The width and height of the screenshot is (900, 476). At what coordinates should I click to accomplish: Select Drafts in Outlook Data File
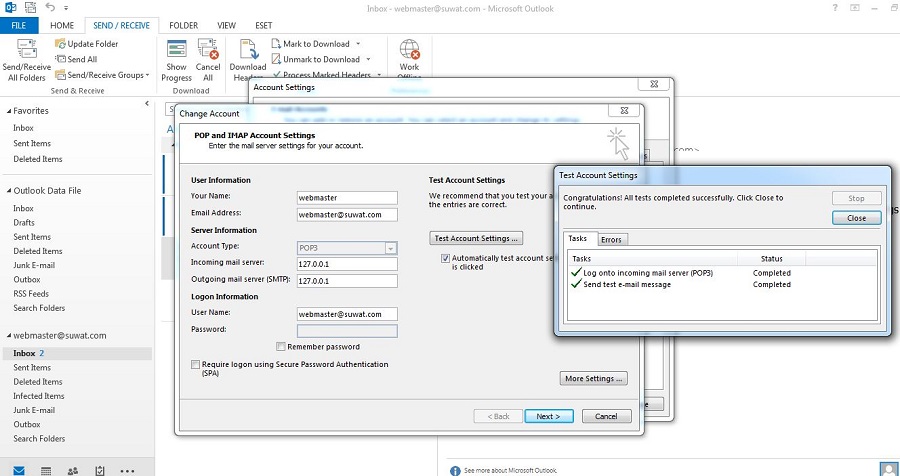(24, 223)
